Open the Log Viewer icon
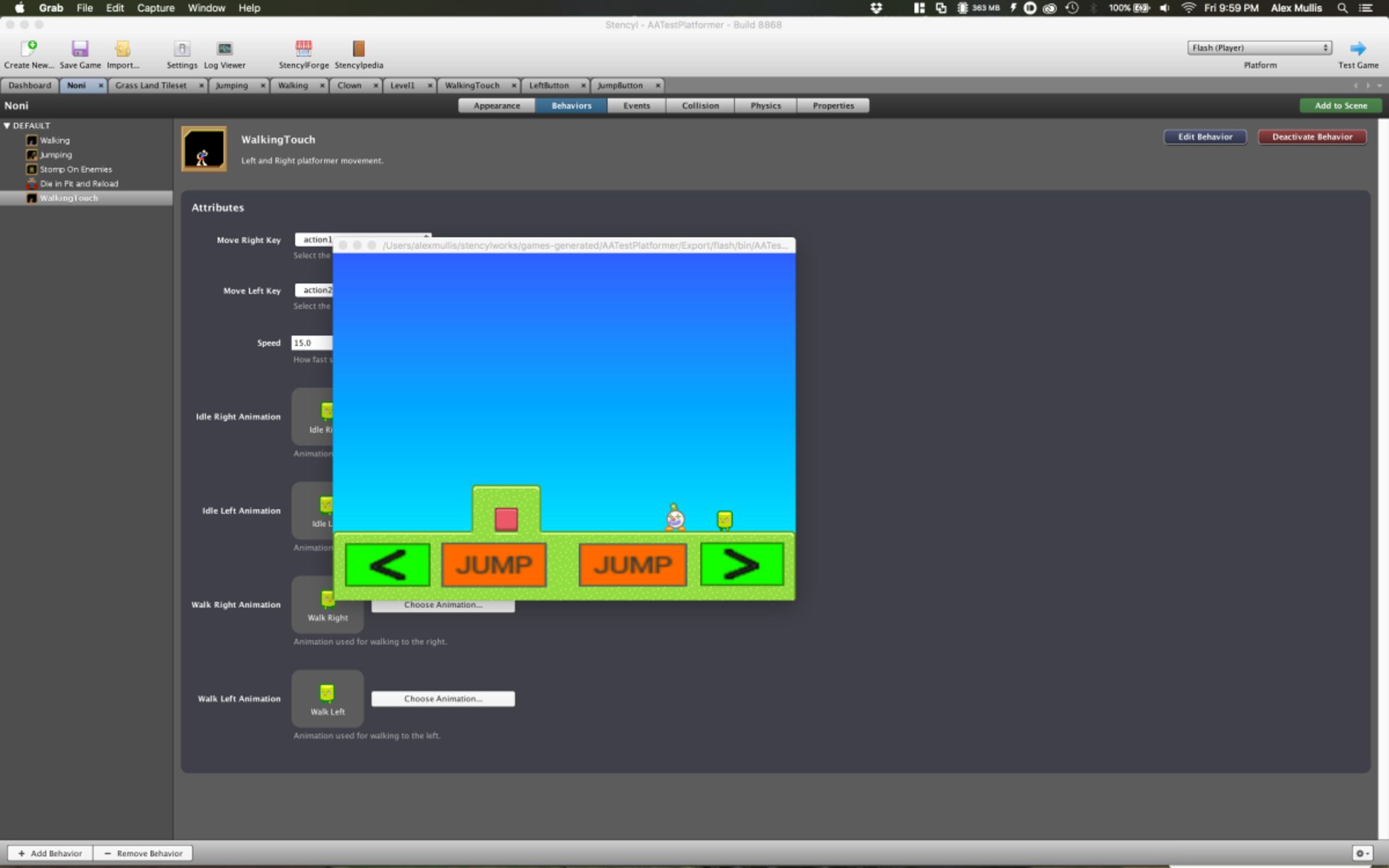Image resolution: width=1389 pixels, height=868 pixels. [x=224, y=48]
